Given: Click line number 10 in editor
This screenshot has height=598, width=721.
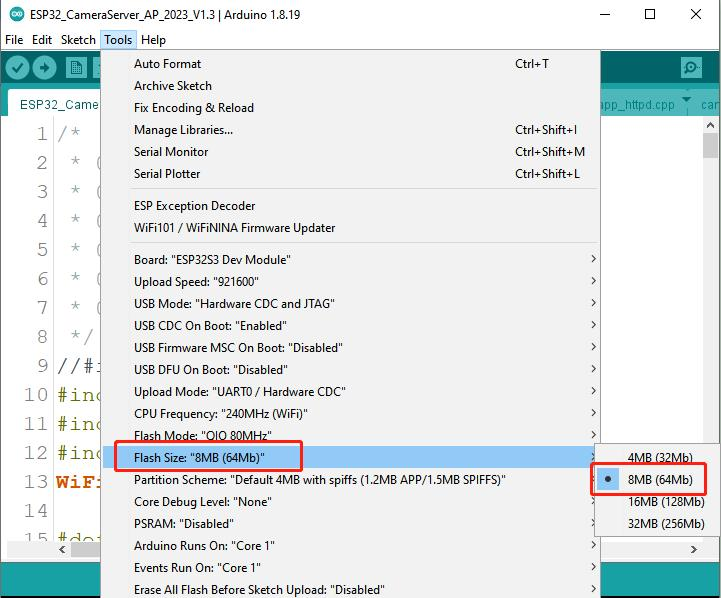Looking at the screenshot, I should click(x=36, y=395).
